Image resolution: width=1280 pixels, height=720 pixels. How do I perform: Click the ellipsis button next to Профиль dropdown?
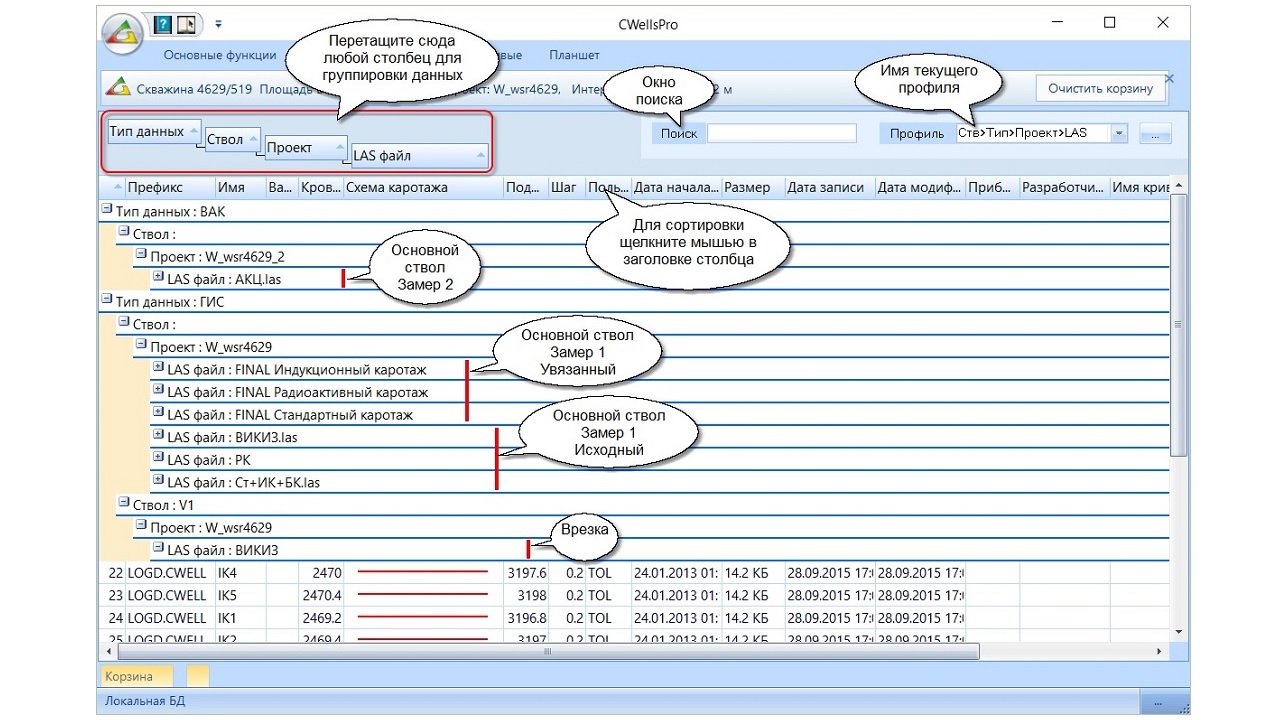tap(1156, 134)
